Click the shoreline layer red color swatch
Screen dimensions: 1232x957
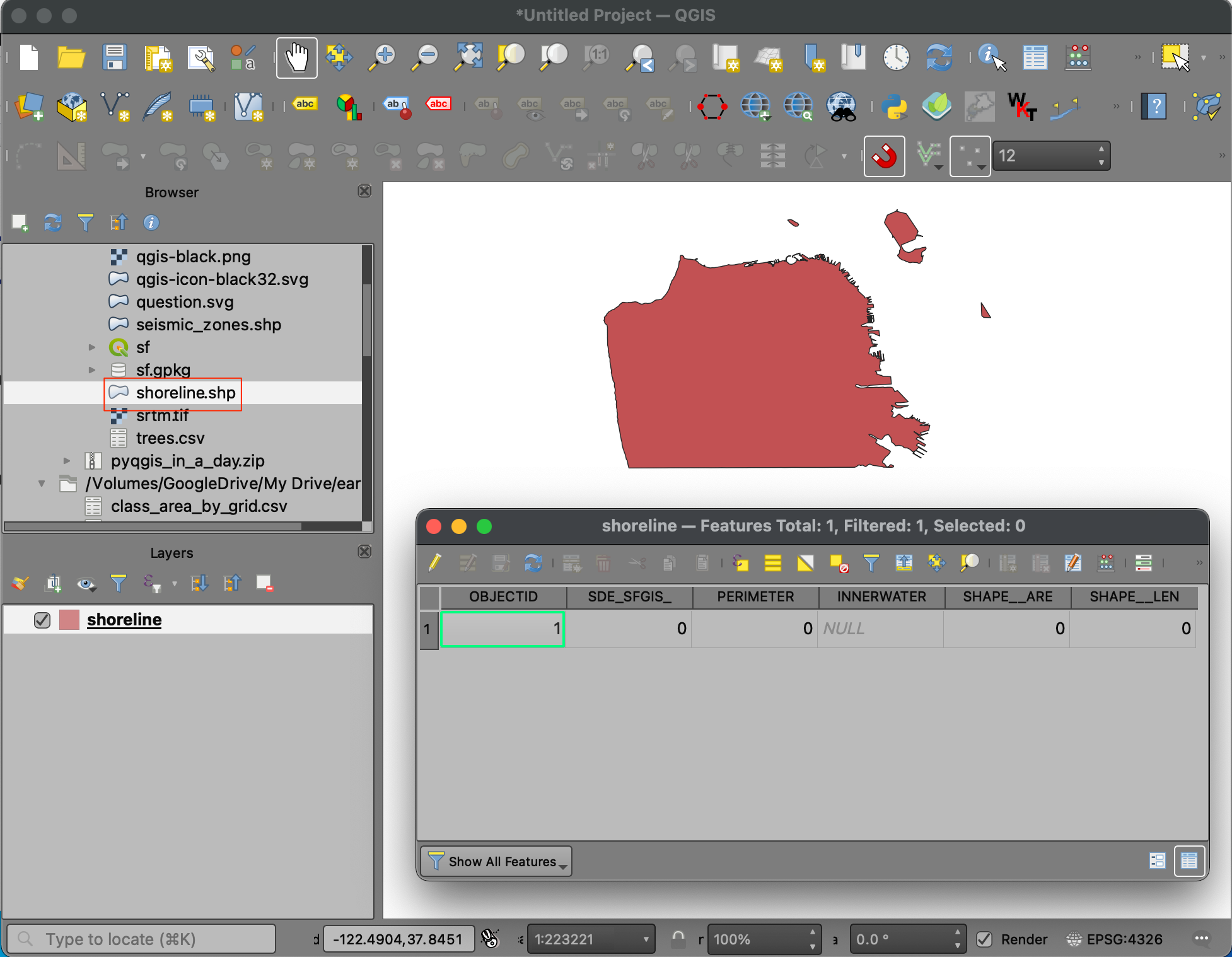tap(69, 620)
